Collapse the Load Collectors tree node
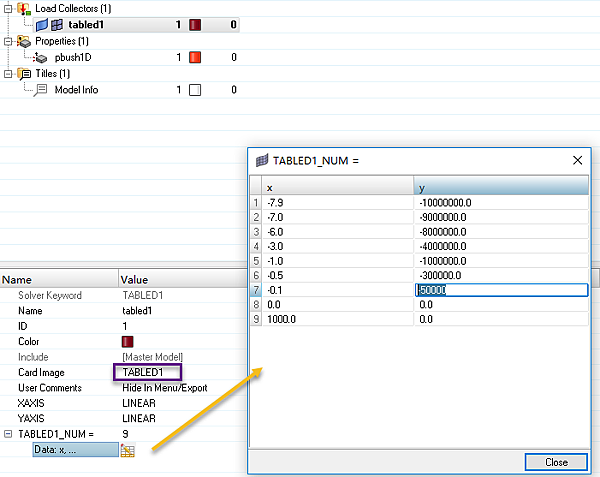600x477 pixels. [8, 8]
